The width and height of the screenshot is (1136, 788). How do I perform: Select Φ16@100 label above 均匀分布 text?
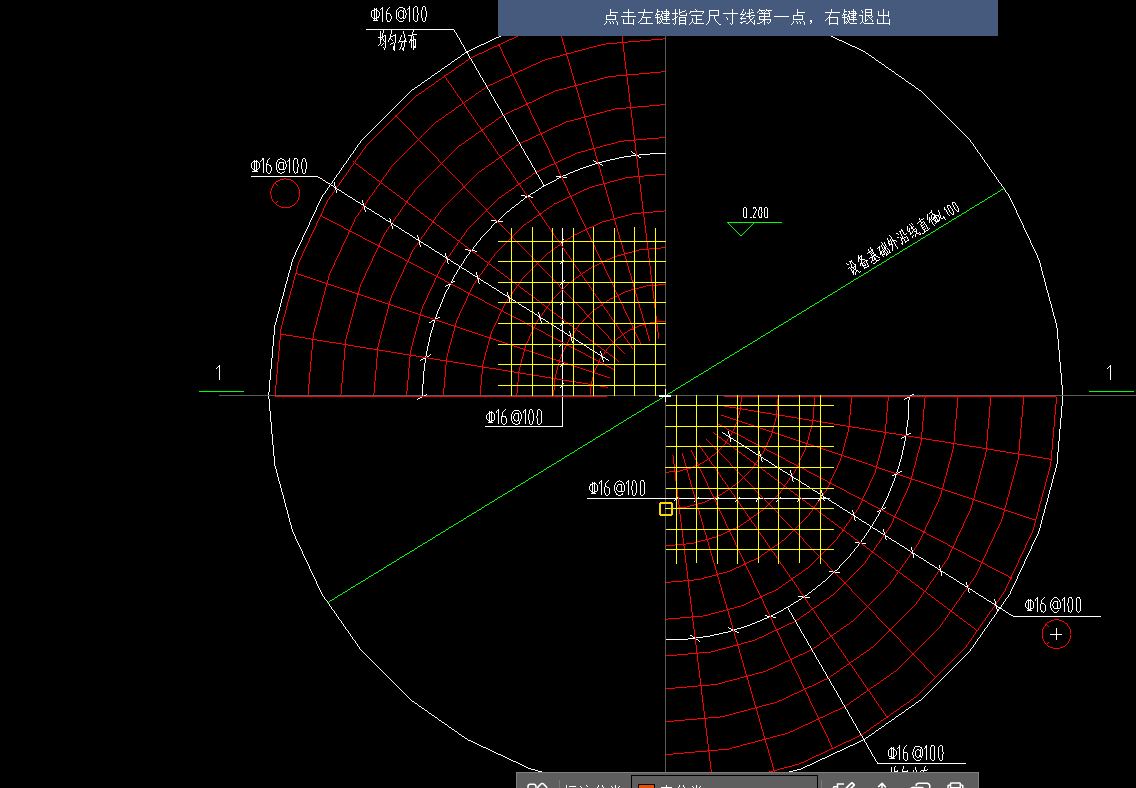pos(398,14)
